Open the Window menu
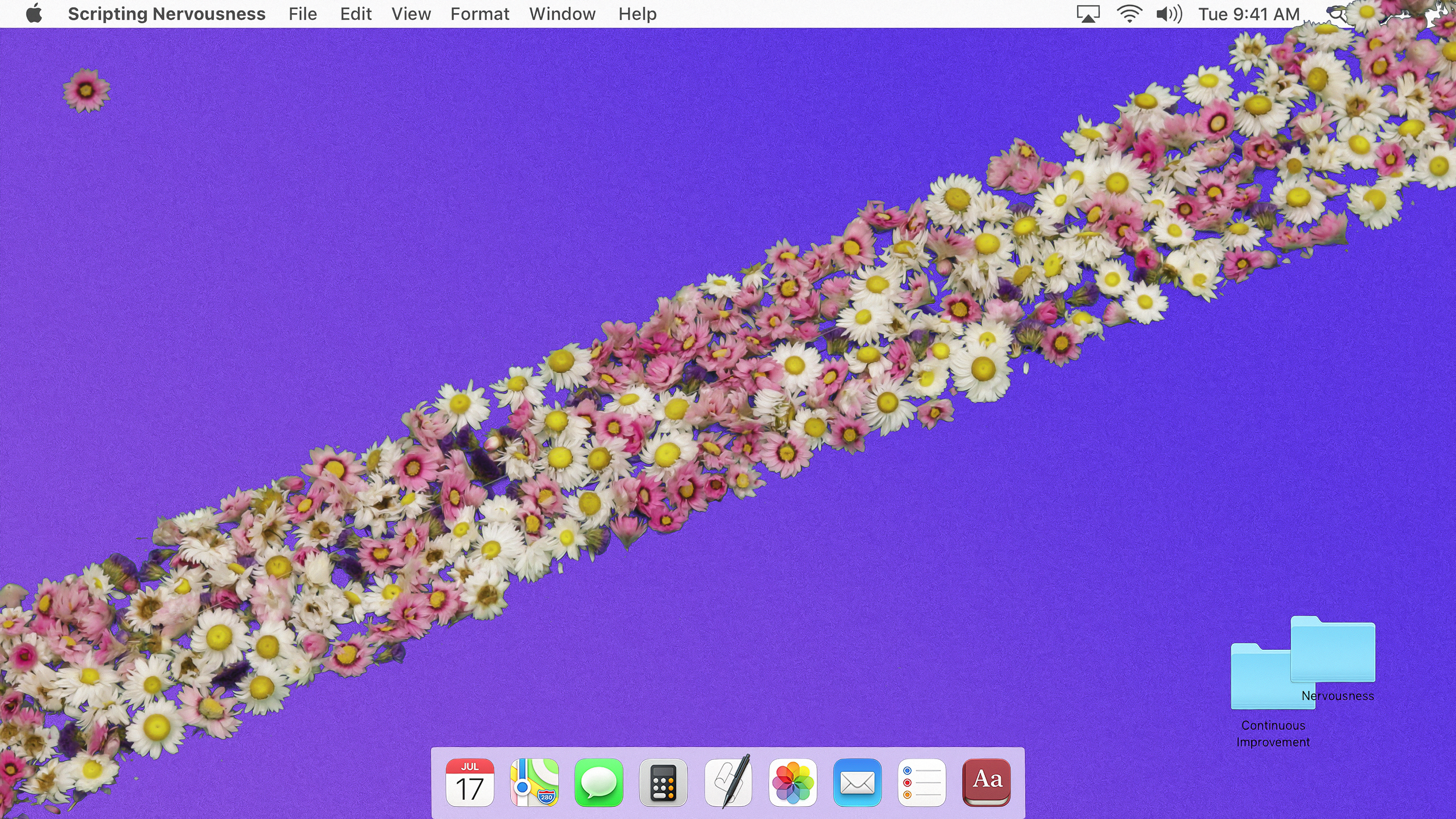The width and height of the screenshot is (1456, 819). coord(562,14)
